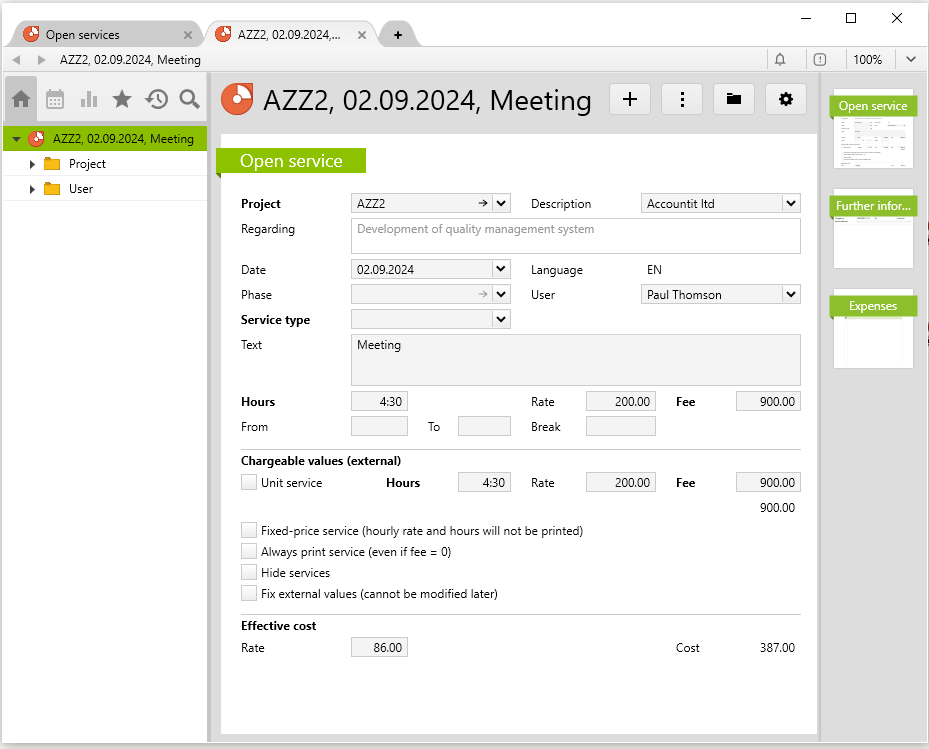929x749 pixels.
Task: Open a new tab with the plus tab
Action: pos(398,34)
